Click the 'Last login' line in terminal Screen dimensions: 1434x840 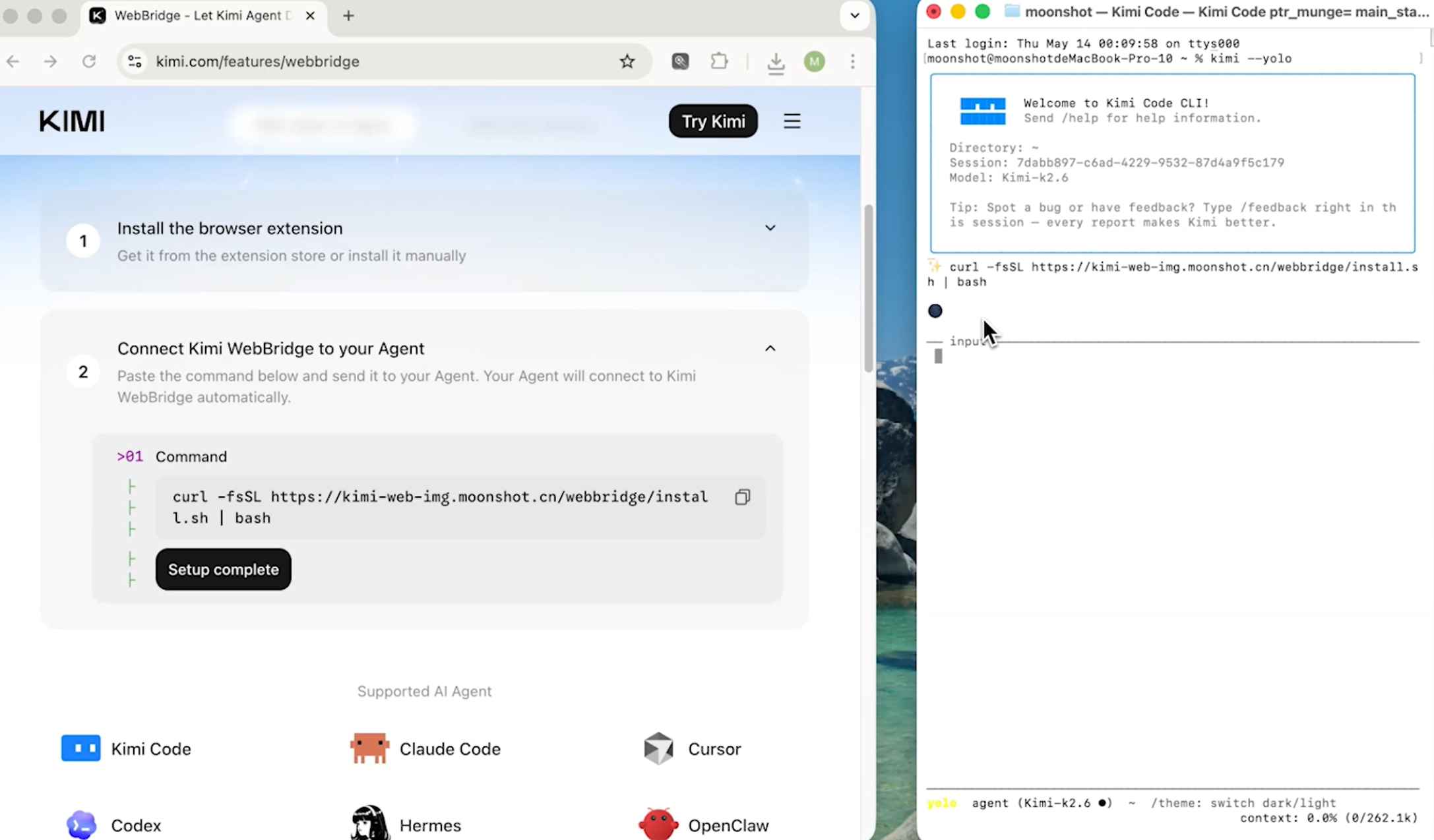click(1083, 44)
